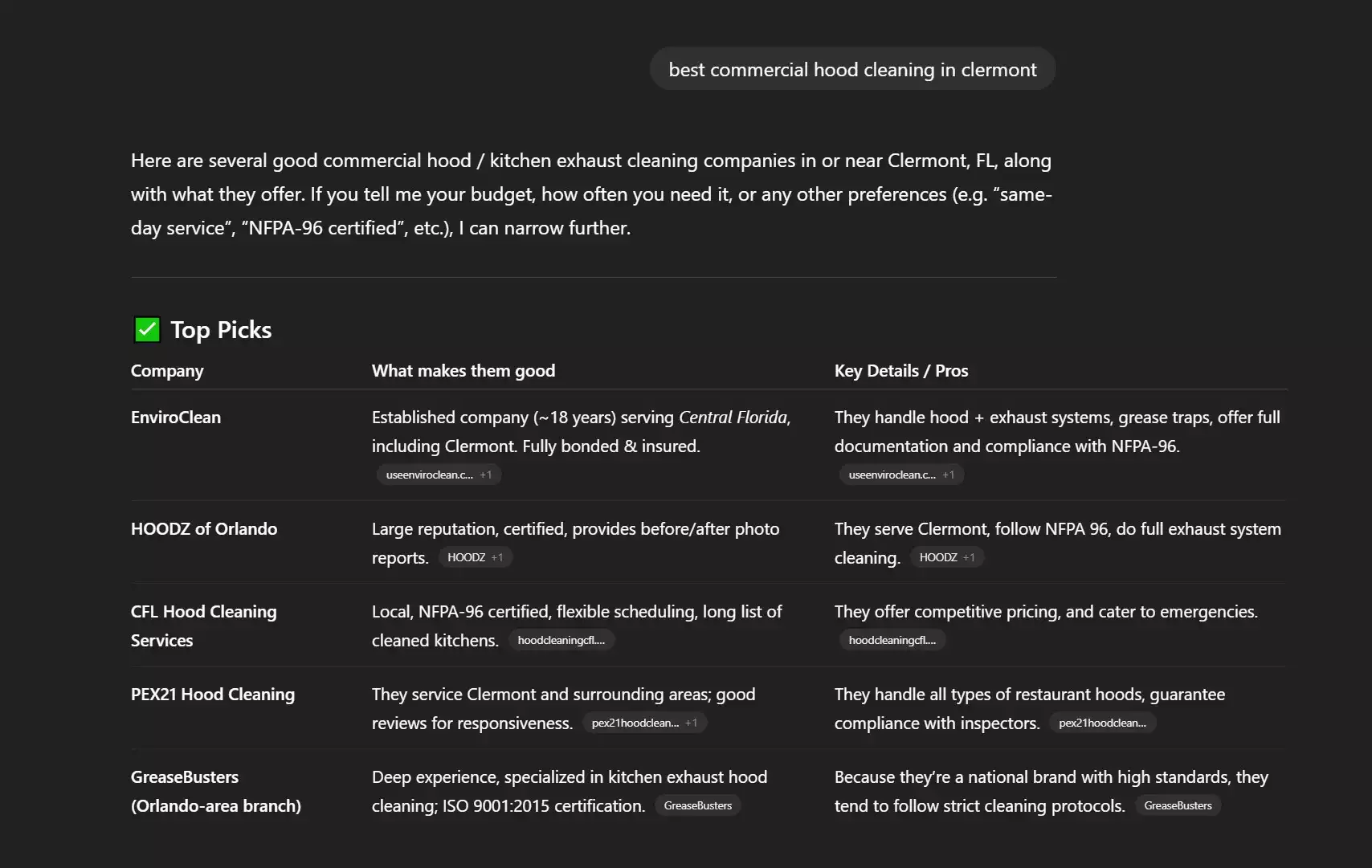Open hoodcleaningcfl citation after 'cleaned kitchens.'

(561, 640)
